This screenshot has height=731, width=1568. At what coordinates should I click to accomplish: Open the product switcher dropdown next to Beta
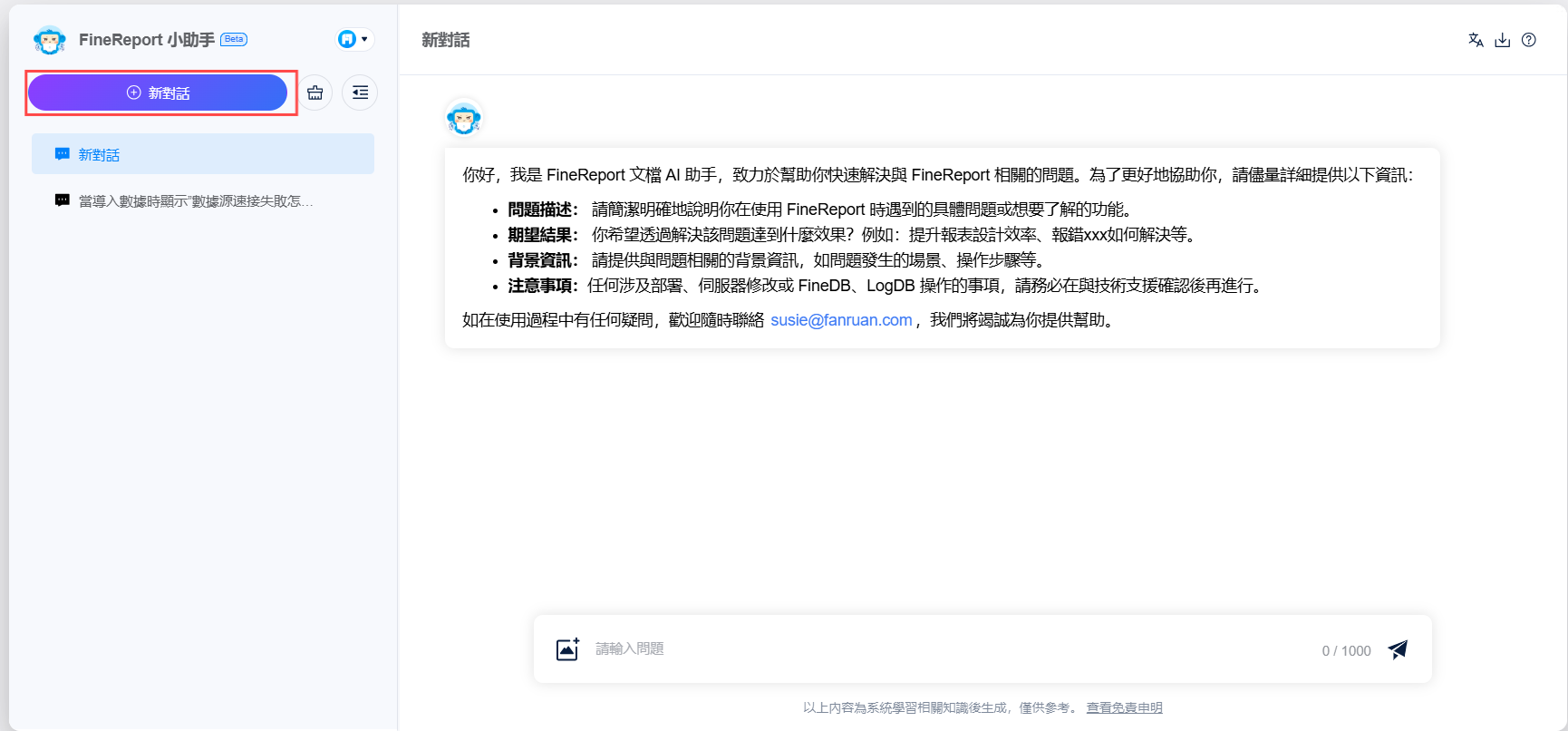tap(353, 39)
